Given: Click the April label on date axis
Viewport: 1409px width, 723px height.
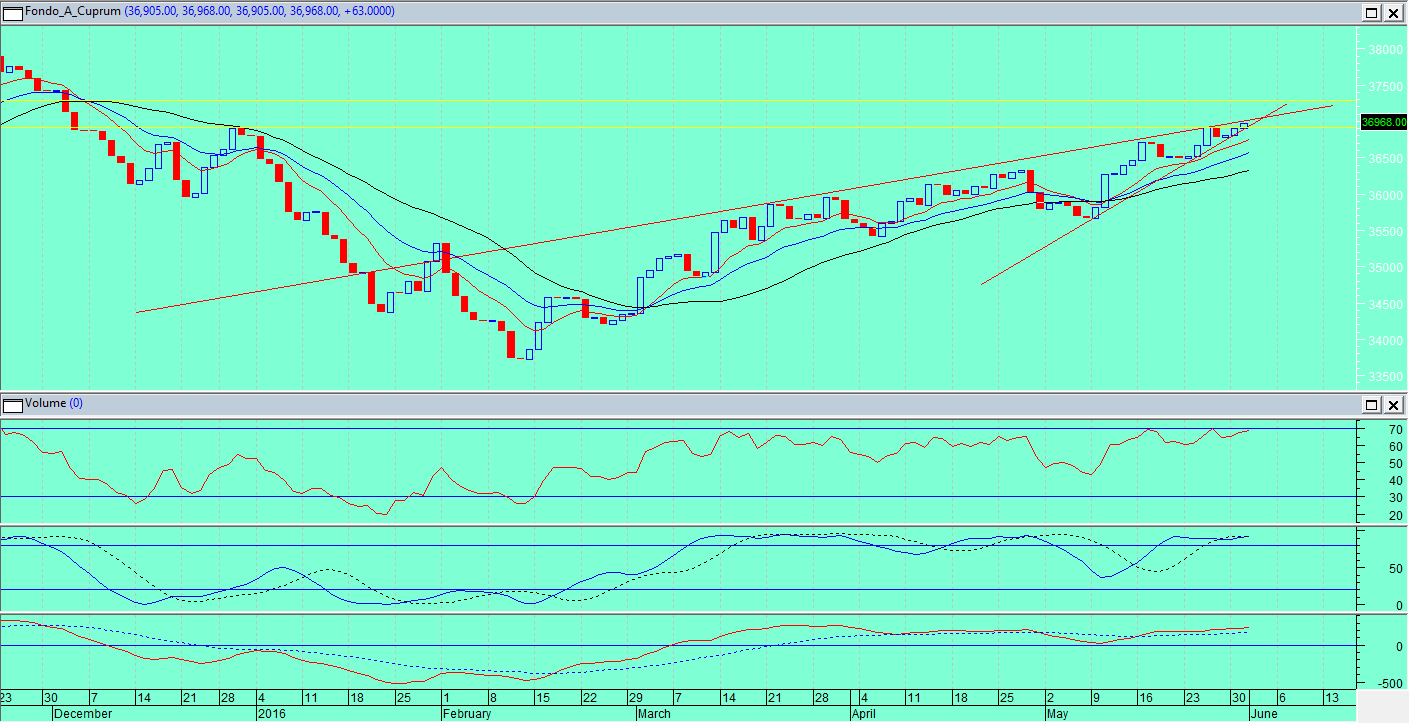Looking at the screenshot, I should tap(866, 714).
